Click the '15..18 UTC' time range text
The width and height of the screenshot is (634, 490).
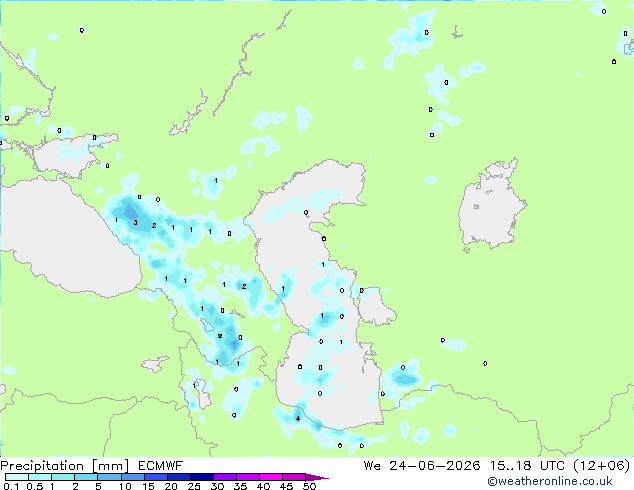(527, 466)
